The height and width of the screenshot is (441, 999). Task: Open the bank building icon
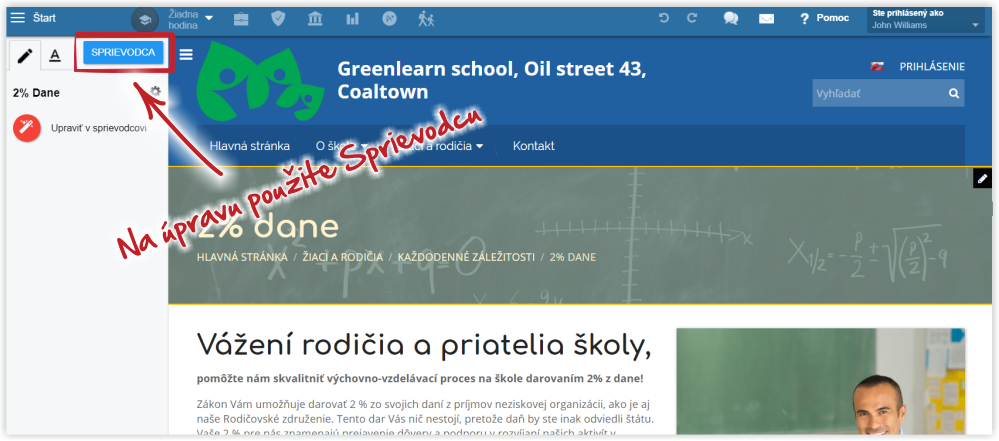[316, 19]
